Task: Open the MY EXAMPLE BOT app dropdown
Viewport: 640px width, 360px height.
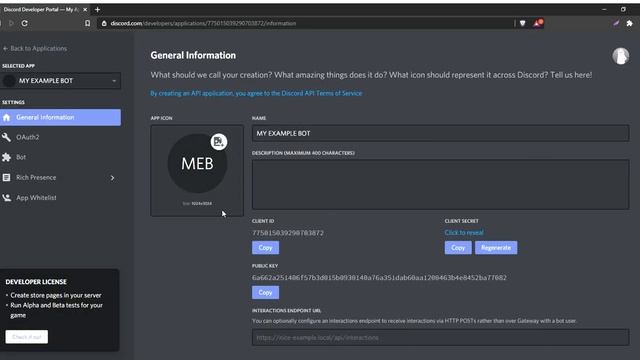Action: [x=60, y=81]
